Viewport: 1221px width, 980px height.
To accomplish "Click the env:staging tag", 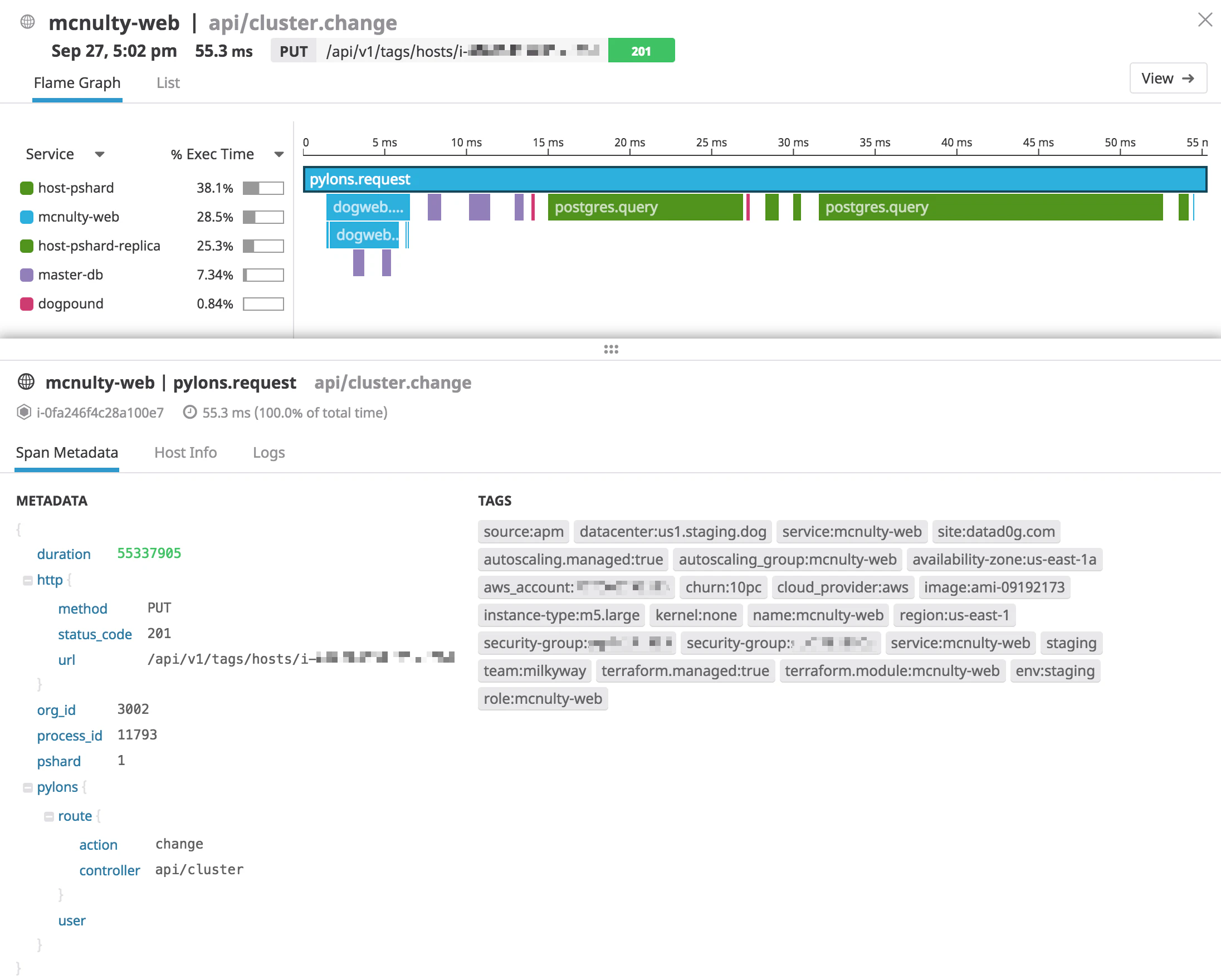I will 1055,670.
